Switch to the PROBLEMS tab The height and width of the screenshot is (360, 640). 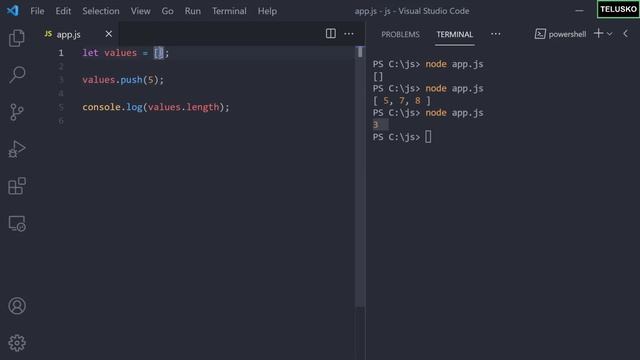tap(400, 34)
